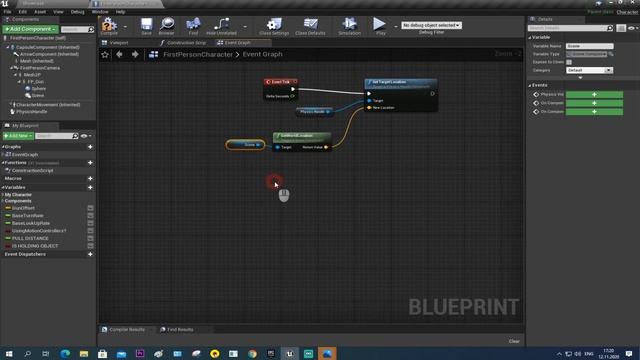Image resolution: width=640 pixels, height=360 pixels.
Task: Open Details property matrix grid icon
Action: point(621,28)
